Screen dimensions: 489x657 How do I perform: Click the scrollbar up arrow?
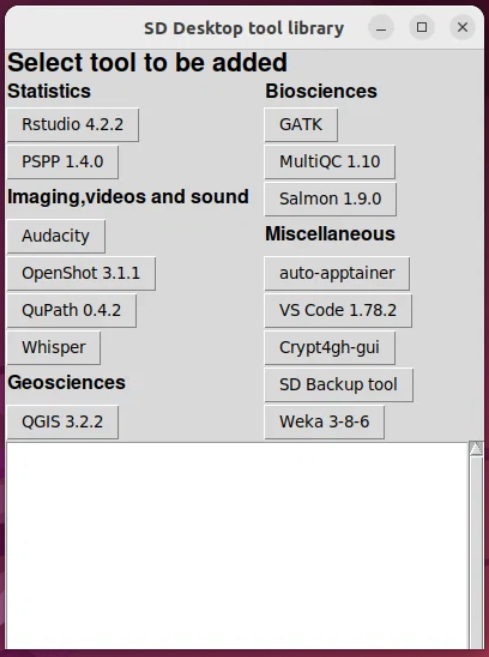point(476,449)
